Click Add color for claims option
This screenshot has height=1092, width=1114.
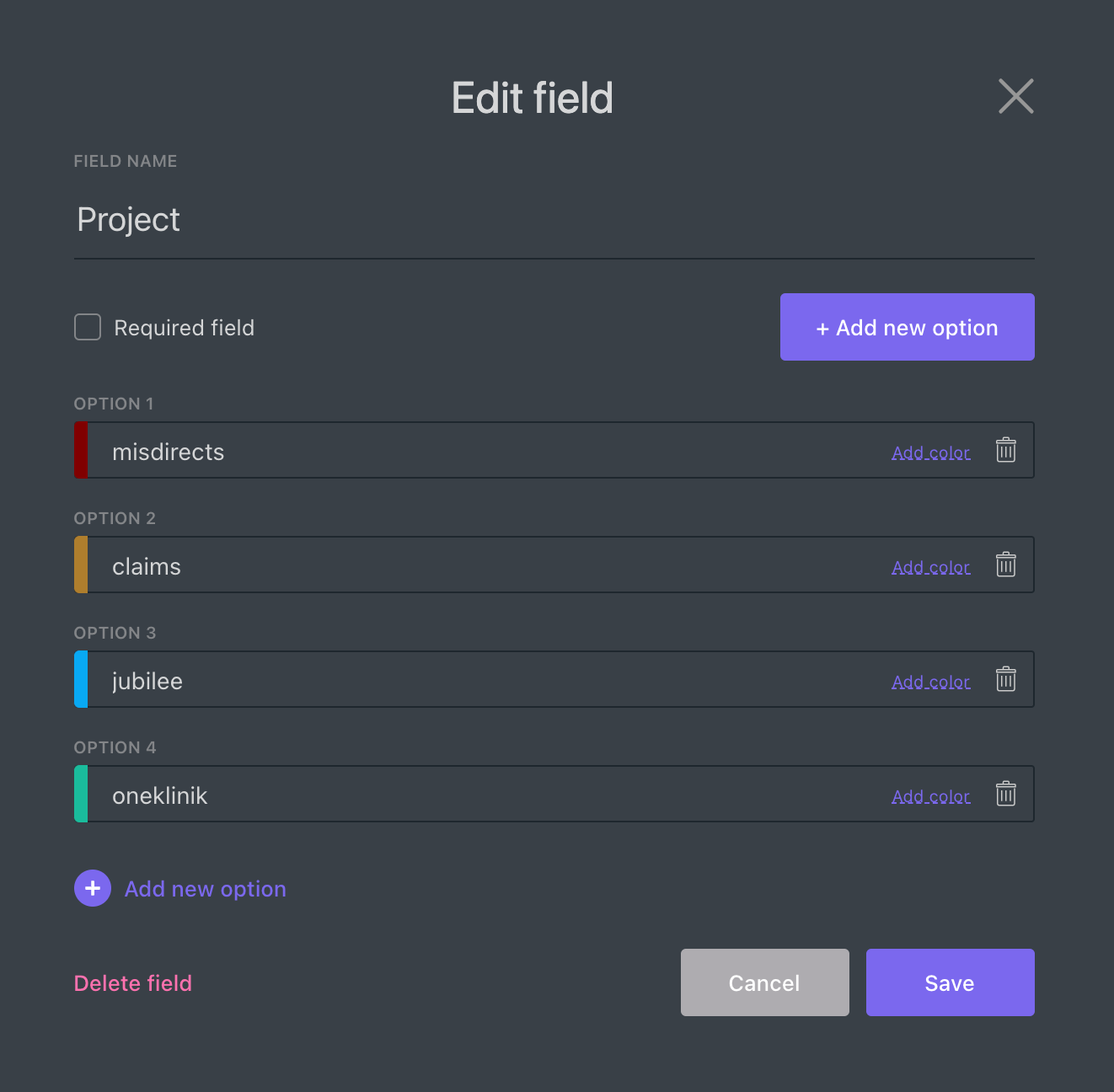coord(930,568)
